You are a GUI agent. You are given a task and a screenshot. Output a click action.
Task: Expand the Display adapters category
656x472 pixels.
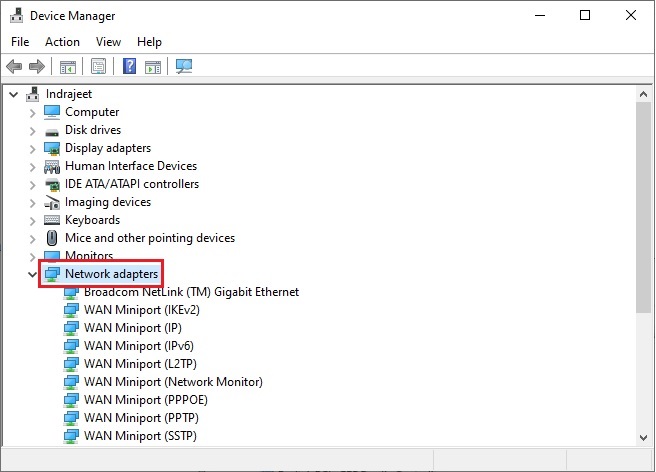point(33,149)
